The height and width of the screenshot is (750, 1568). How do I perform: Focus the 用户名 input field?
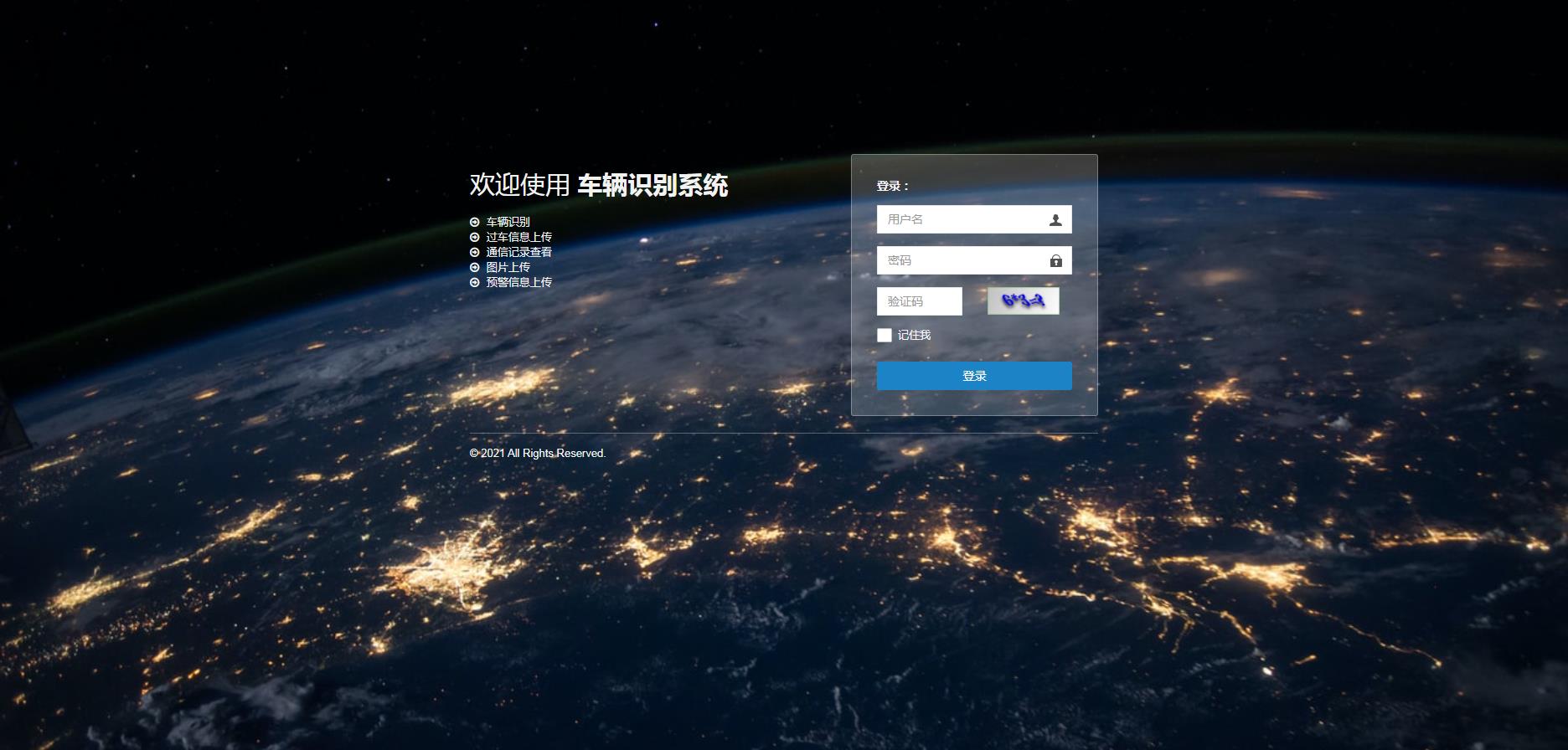(x=959, y=219)
